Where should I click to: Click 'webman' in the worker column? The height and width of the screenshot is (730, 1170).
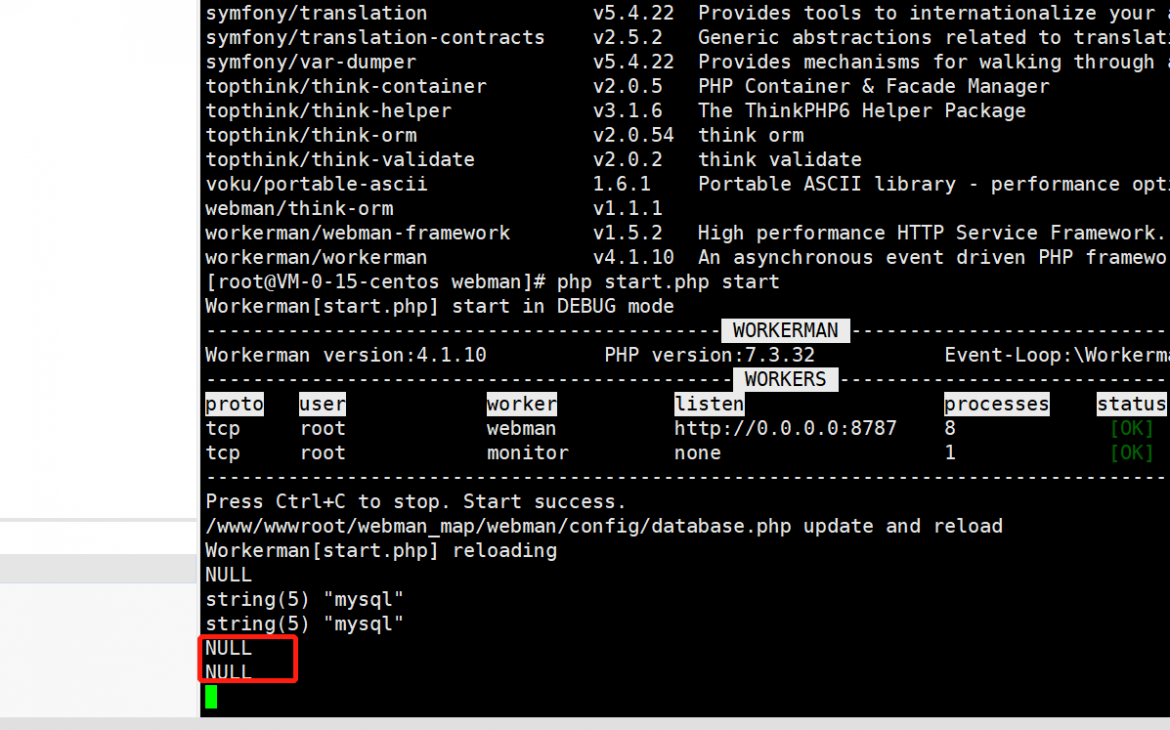pyautogui.click(x=522, y=428)
